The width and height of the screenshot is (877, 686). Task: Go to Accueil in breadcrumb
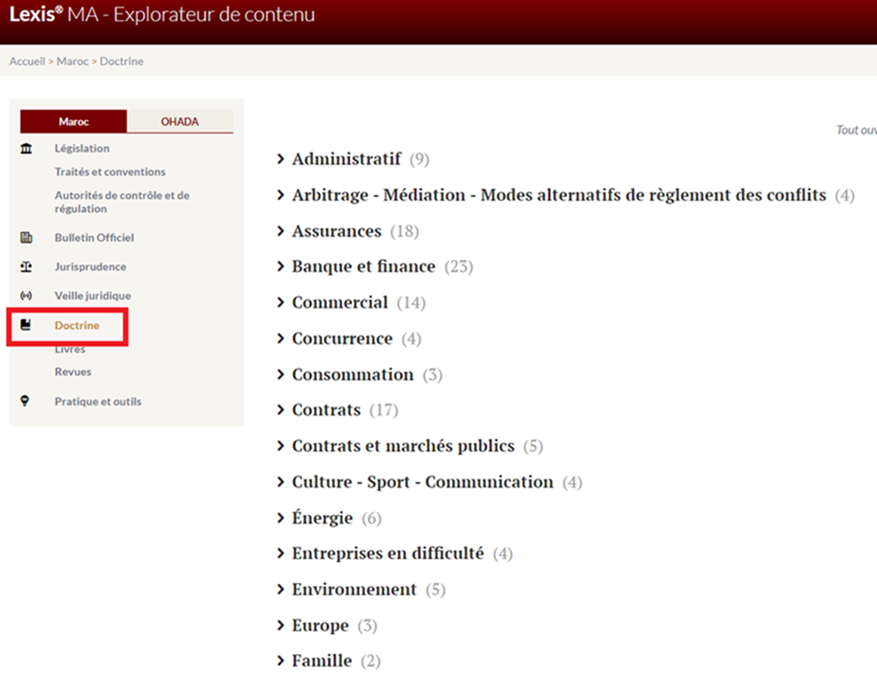pyautogui.click(x=27, y=61)
